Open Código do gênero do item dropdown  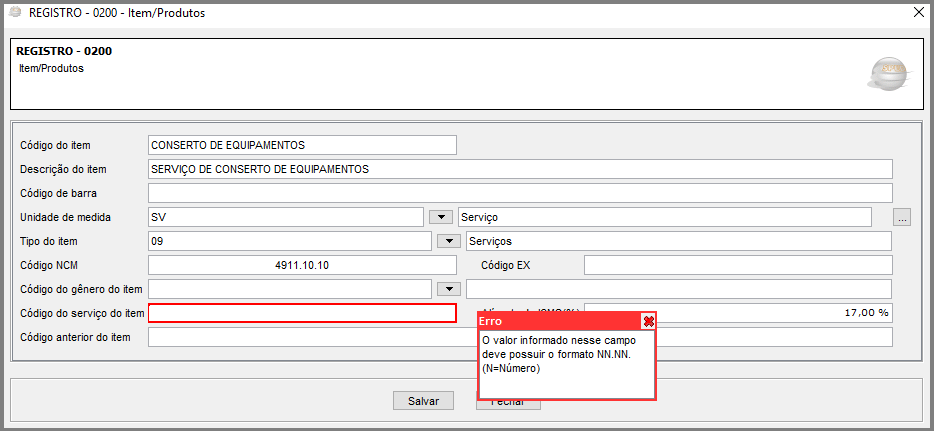(448, 289)
